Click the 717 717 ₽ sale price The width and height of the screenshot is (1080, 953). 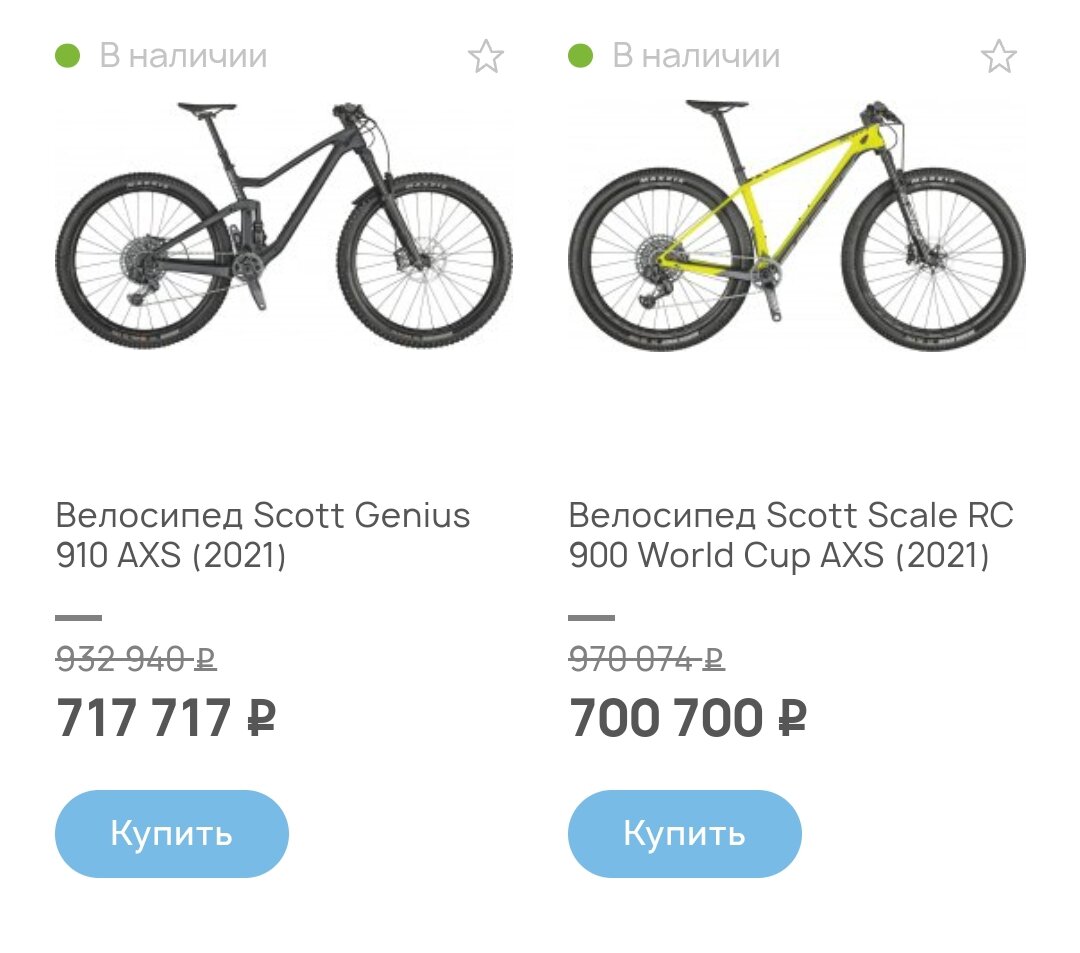coord(166,718)
